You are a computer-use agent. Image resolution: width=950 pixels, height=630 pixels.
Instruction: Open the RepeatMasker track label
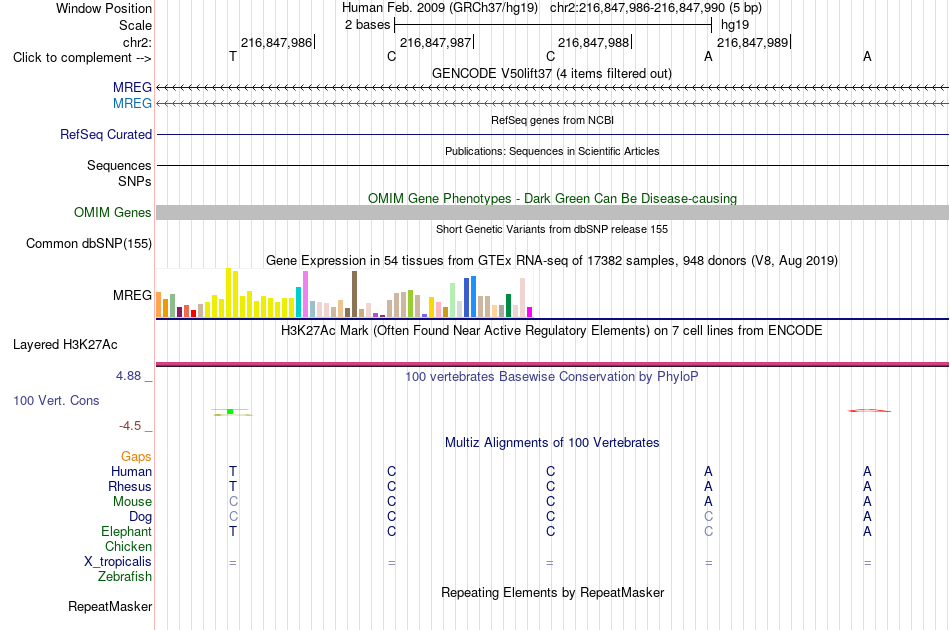tap(110, 606)
